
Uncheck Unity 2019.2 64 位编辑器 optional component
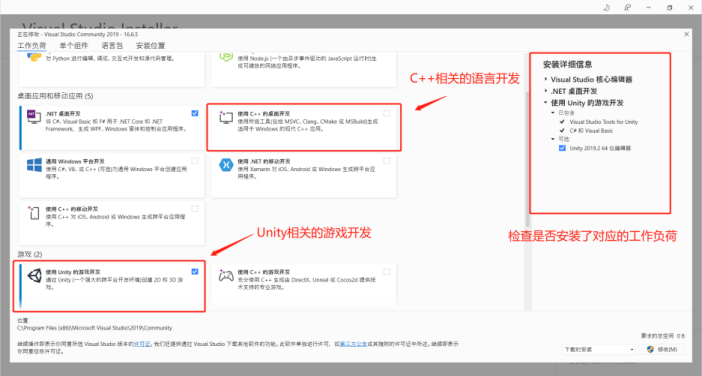click(562, 148)
